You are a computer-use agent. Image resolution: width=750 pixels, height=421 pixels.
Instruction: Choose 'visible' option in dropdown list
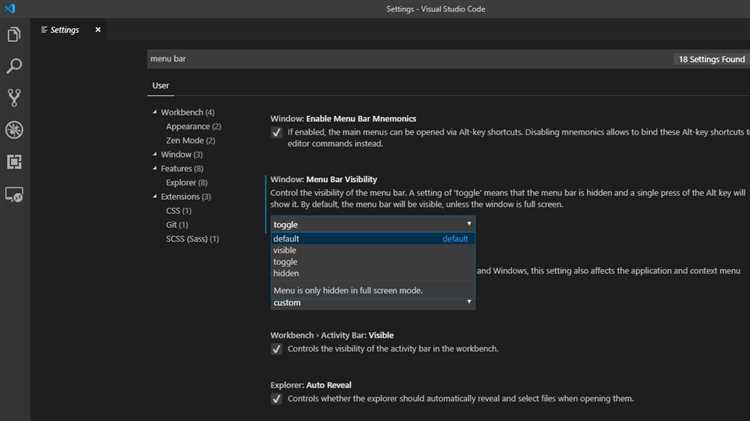click(373, 250)
